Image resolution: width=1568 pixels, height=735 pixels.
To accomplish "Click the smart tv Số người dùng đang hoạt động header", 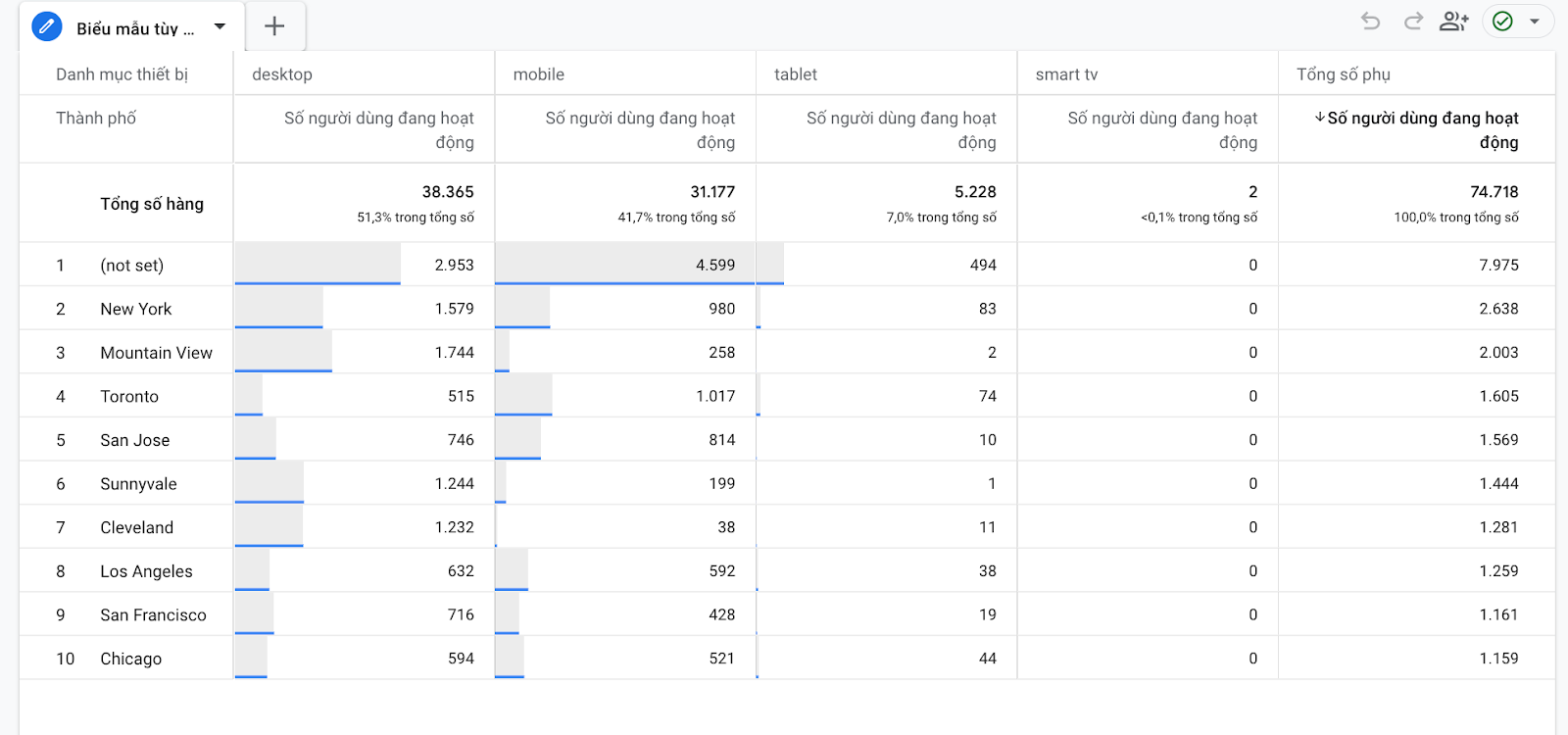I will pyautogui.click(x=1162, y=129).
